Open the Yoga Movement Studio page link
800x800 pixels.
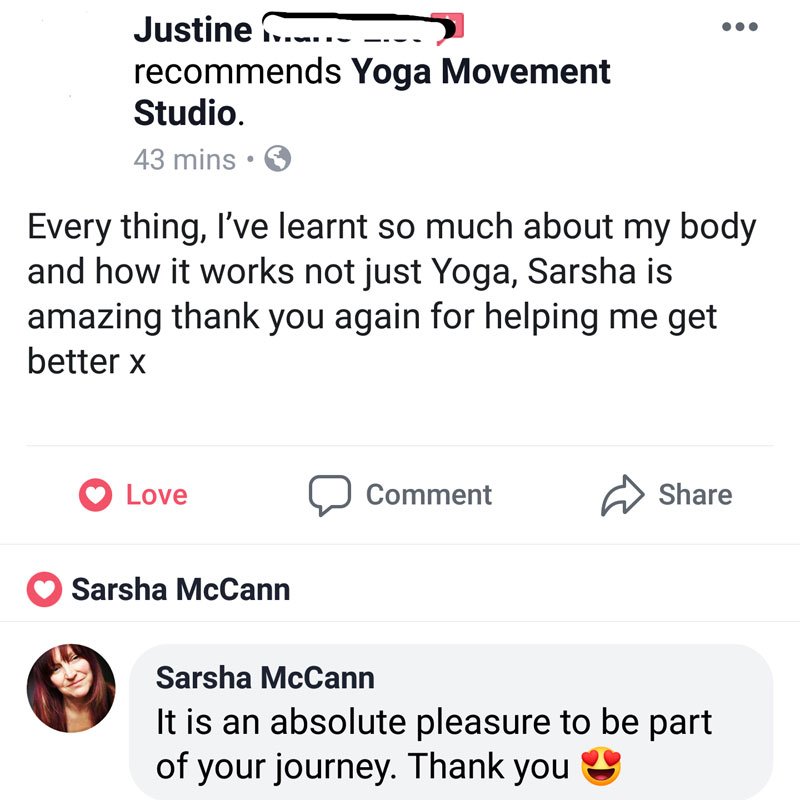click(x=372, y=92)
